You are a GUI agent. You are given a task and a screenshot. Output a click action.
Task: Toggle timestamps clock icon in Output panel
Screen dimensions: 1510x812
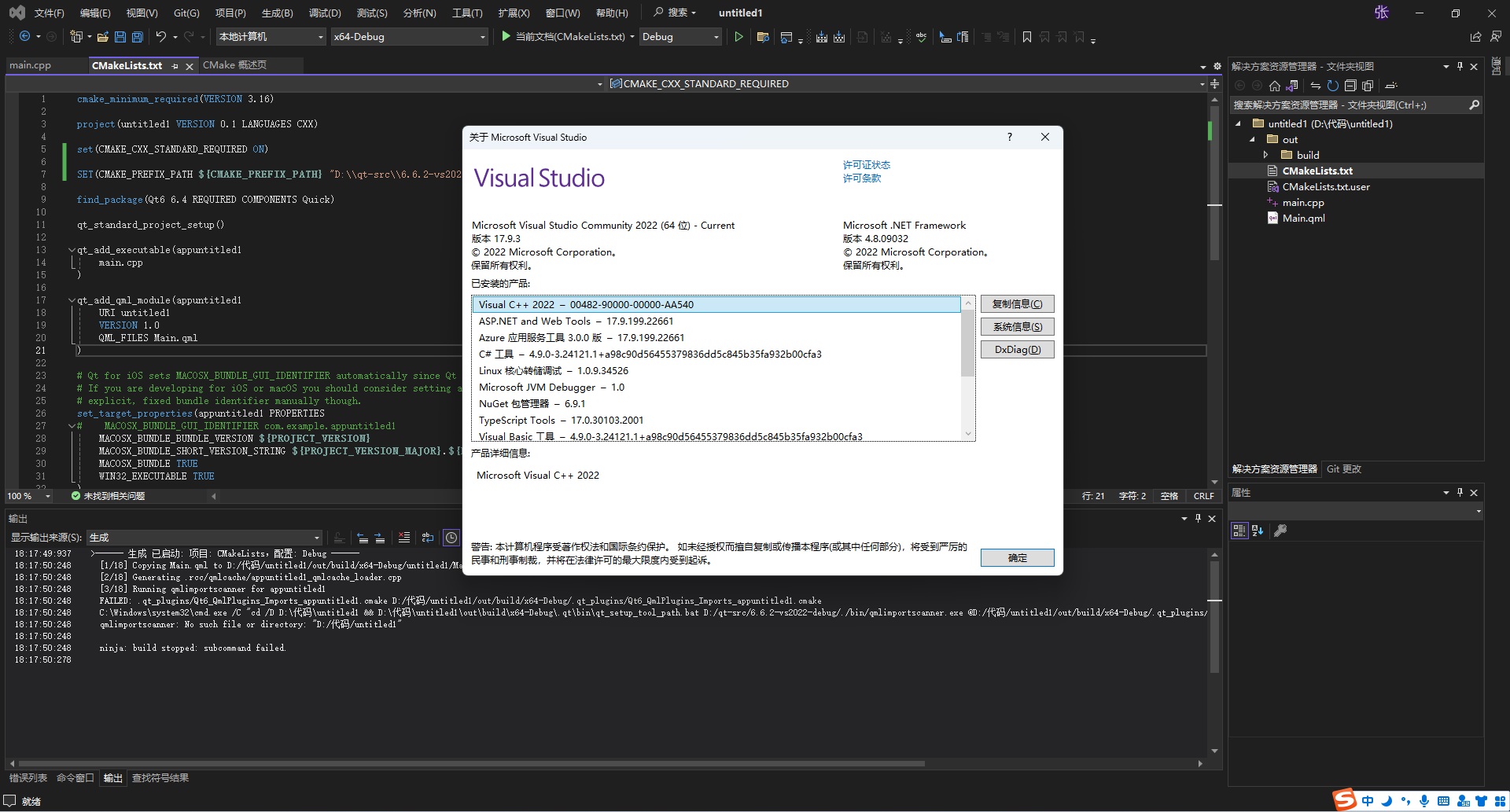(451, 538)
